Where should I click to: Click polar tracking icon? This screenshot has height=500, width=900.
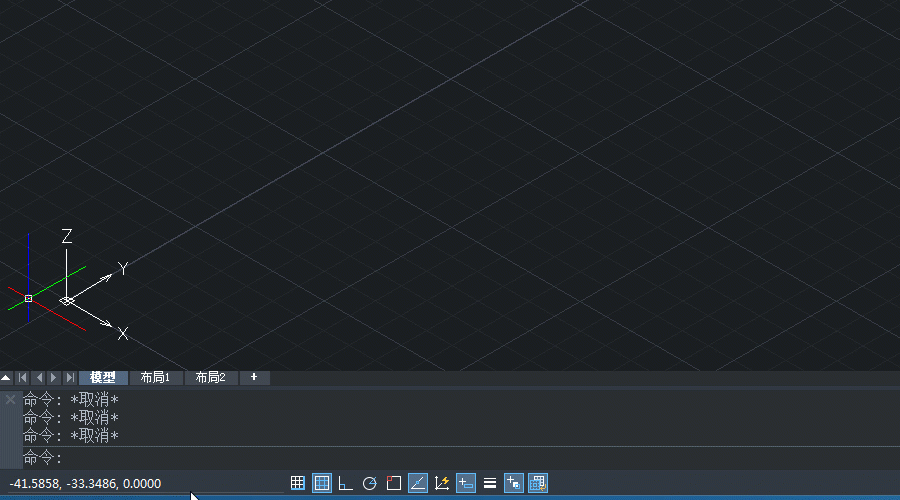[369, 483]
